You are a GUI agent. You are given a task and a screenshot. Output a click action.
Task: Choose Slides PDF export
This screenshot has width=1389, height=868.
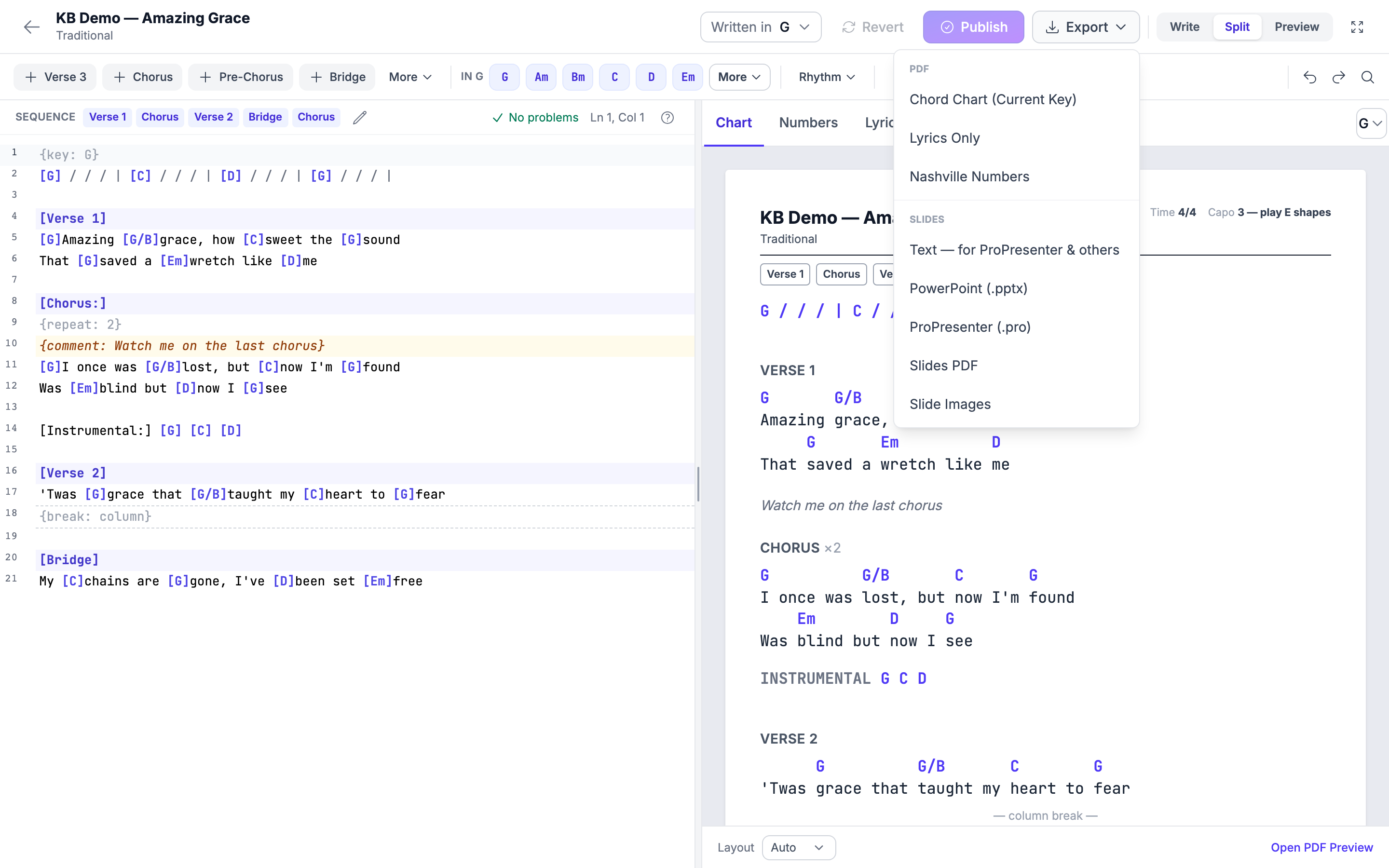1016,365
